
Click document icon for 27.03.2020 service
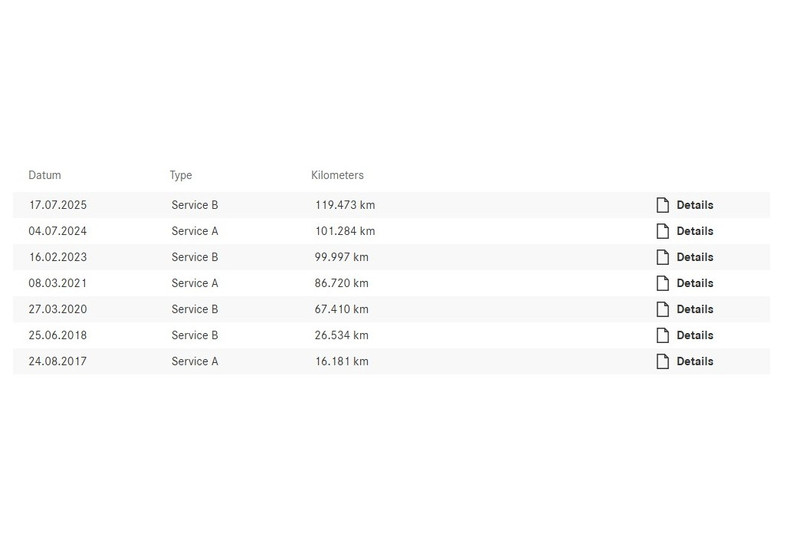[x=662, y=309]
